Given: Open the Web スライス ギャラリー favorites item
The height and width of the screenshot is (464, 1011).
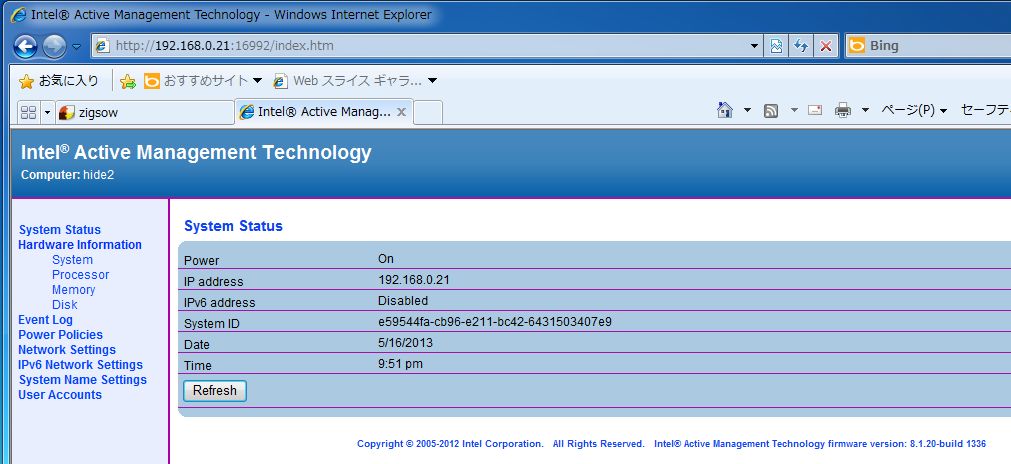Looking at the screenshot, I should coord(348,81).
